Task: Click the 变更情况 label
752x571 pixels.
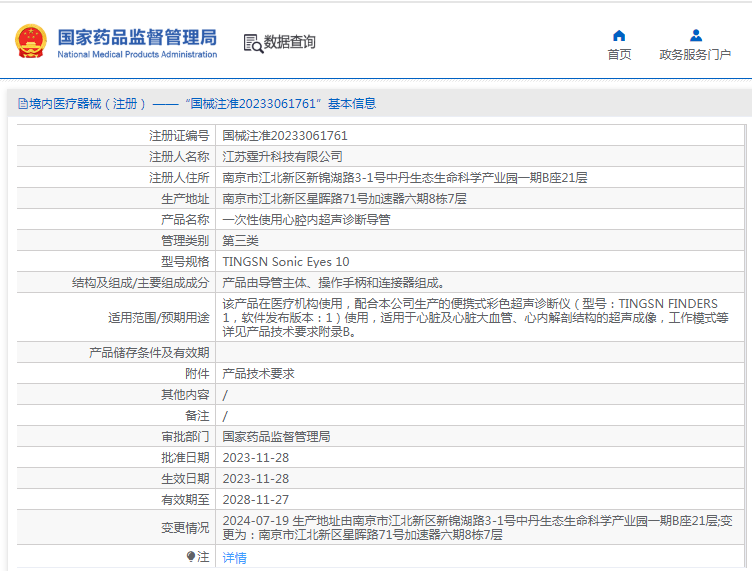Action: 185,527
